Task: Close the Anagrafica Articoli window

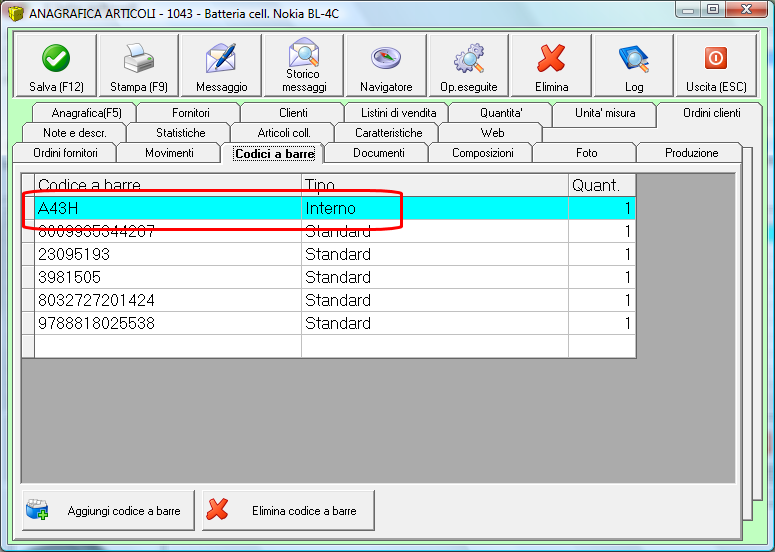Action: (x=747, y=9)
